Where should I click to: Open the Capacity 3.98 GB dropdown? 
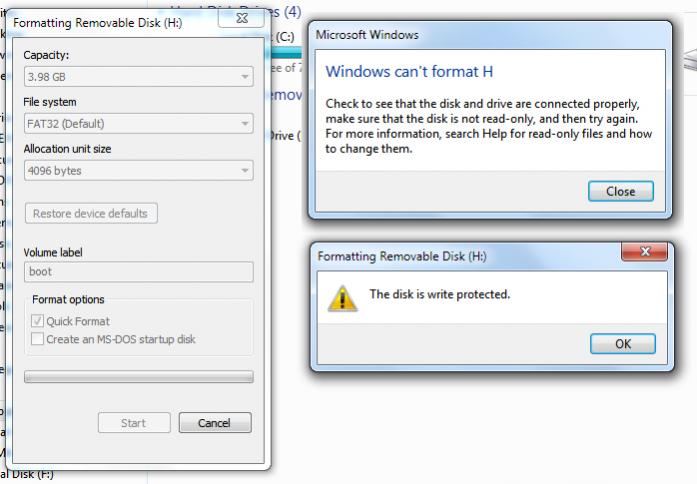tap(139, 76)
